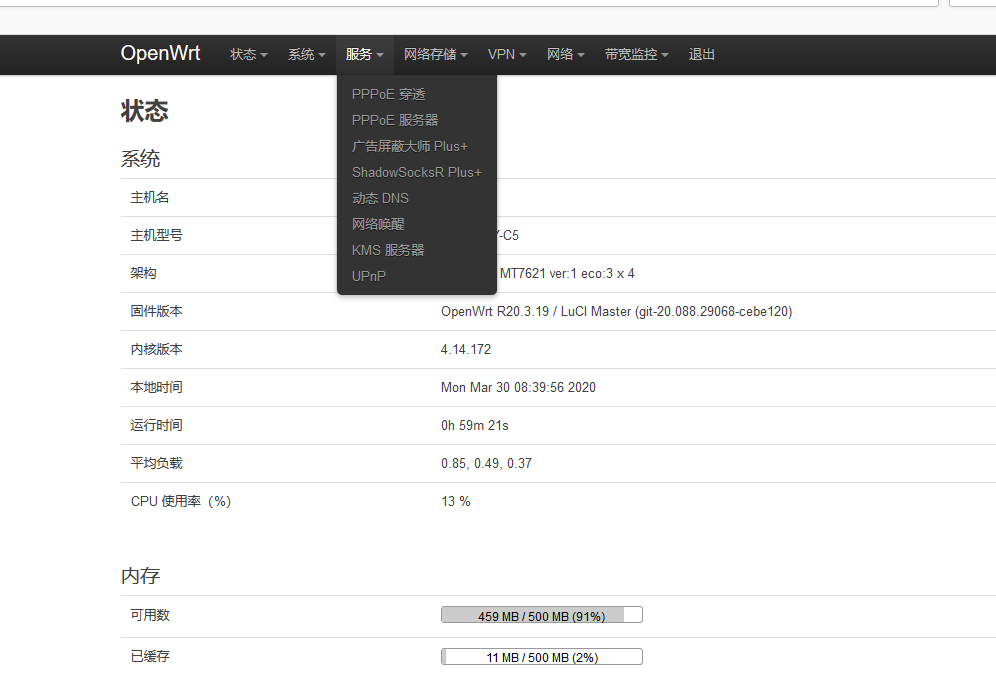Viewport: 996px width, 699px height.
Task: Open ShadowSocksR Plus+ service
Action: pyautogui.click(x=417, y=172)
